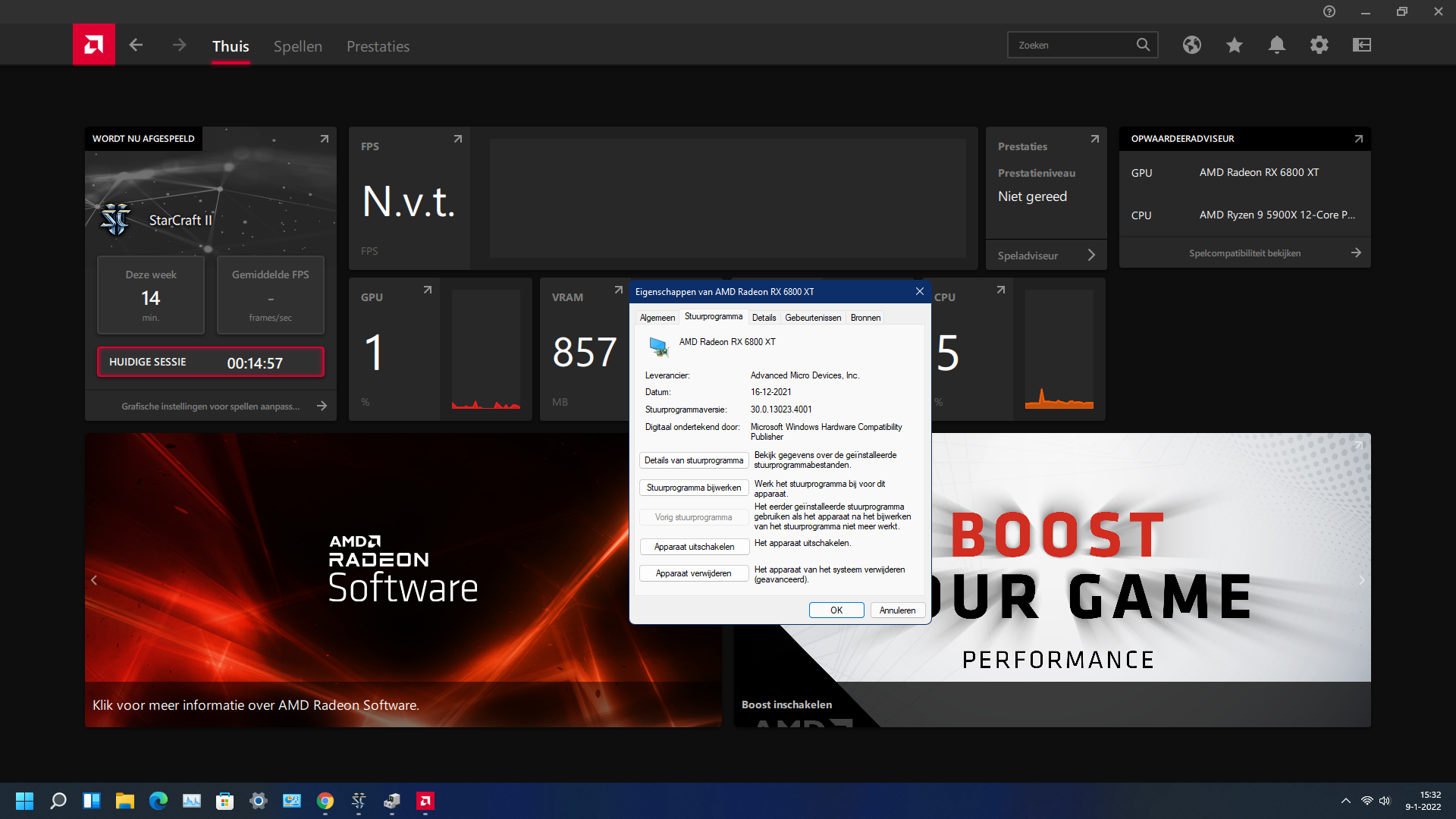Toggle the sidebar panel icon
Screen dimensions: 1456x819
[1362, 45]
